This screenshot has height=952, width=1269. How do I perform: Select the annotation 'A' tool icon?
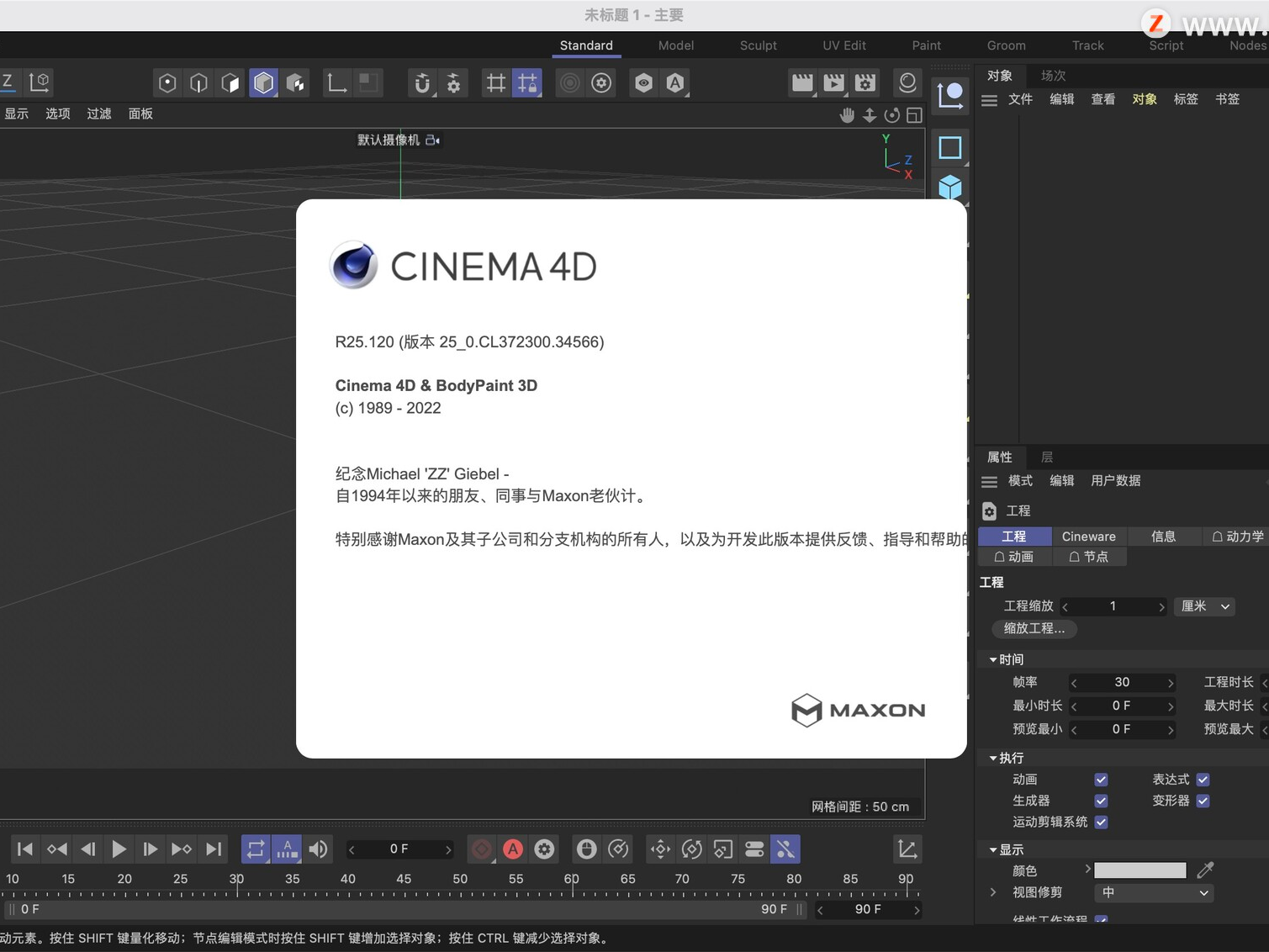tap(674, 82)
